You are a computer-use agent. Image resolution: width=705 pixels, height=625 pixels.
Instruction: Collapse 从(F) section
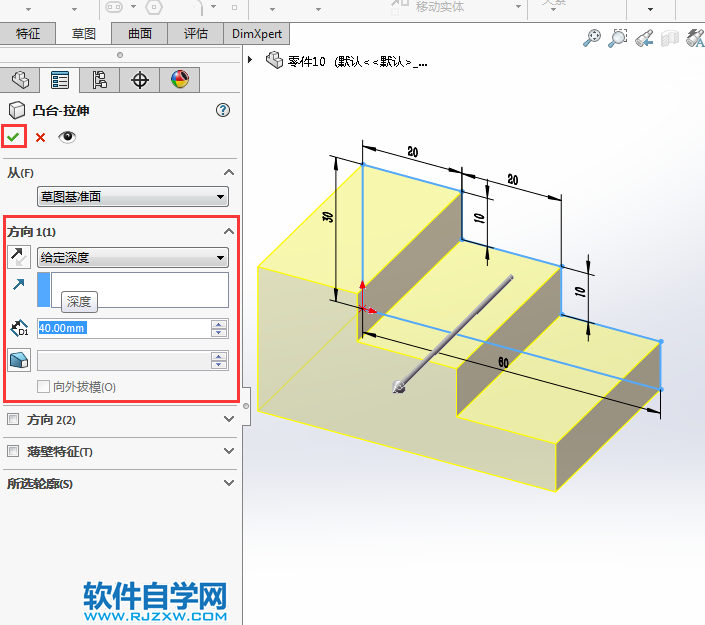pyautogui.click(x=229, y=173)
